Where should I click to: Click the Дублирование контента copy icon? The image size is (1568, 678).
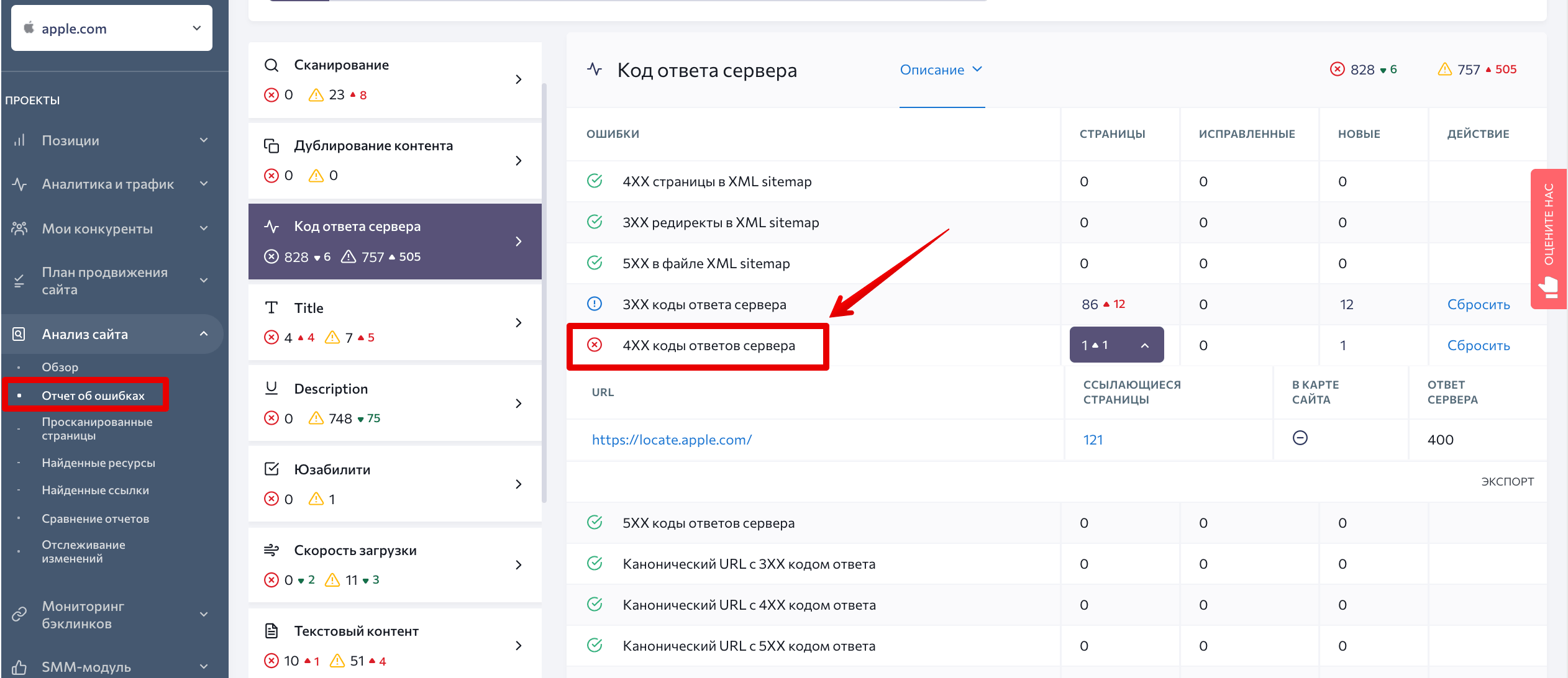[x=271, y=146]
